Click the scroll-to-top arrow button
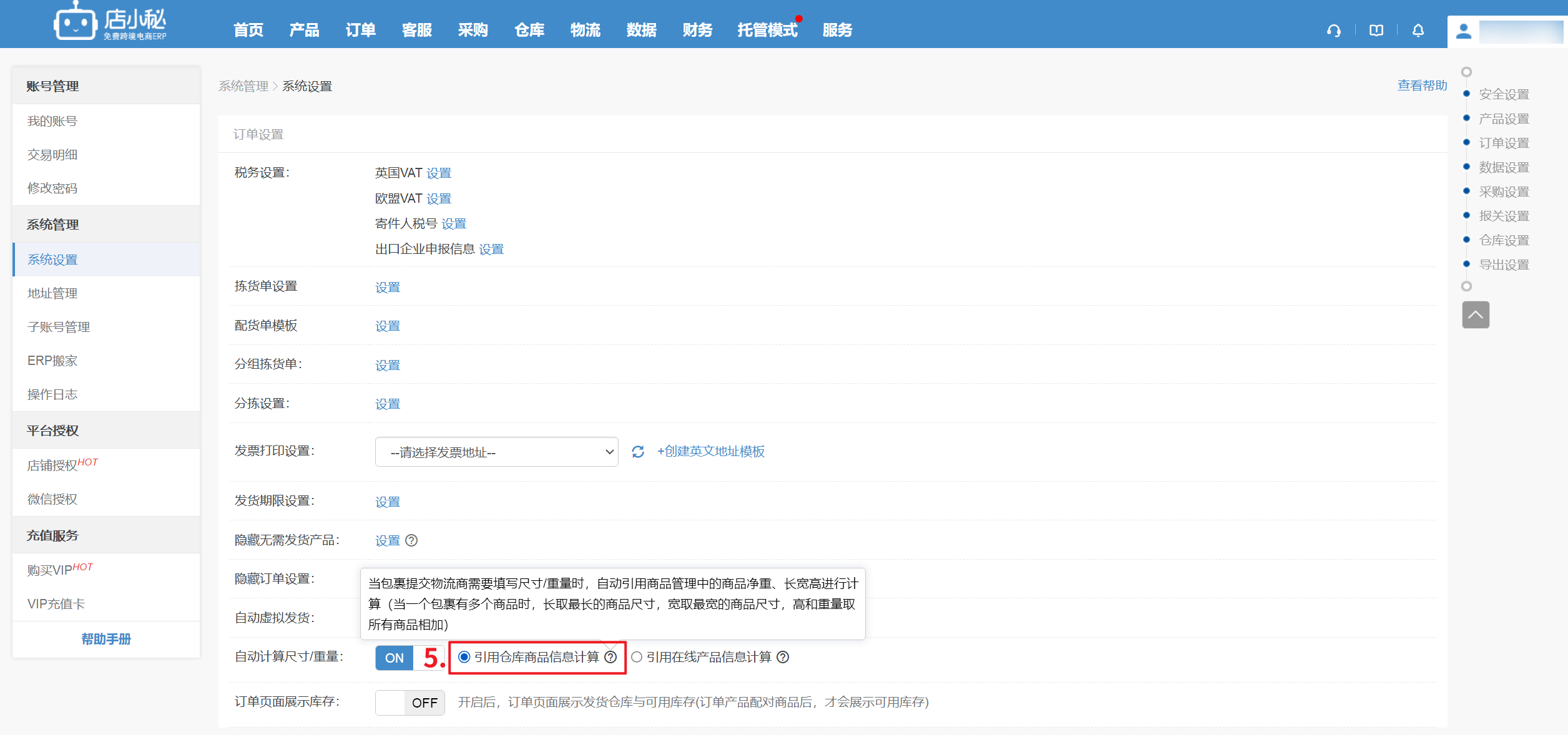 point(1476,315)
